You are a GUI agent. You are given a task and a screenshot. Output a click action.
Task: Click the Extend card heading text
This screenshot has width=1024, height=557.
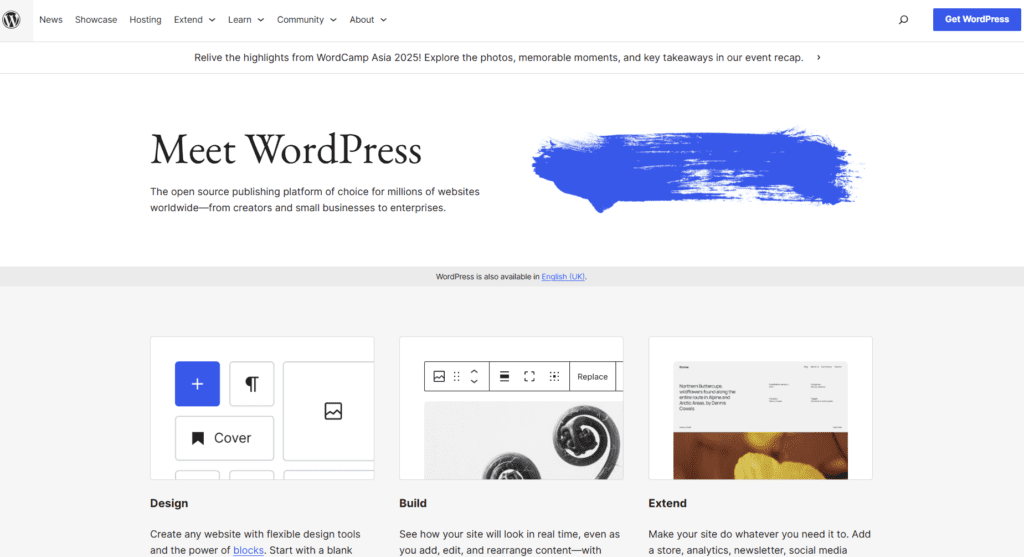[x=667, y=503]
